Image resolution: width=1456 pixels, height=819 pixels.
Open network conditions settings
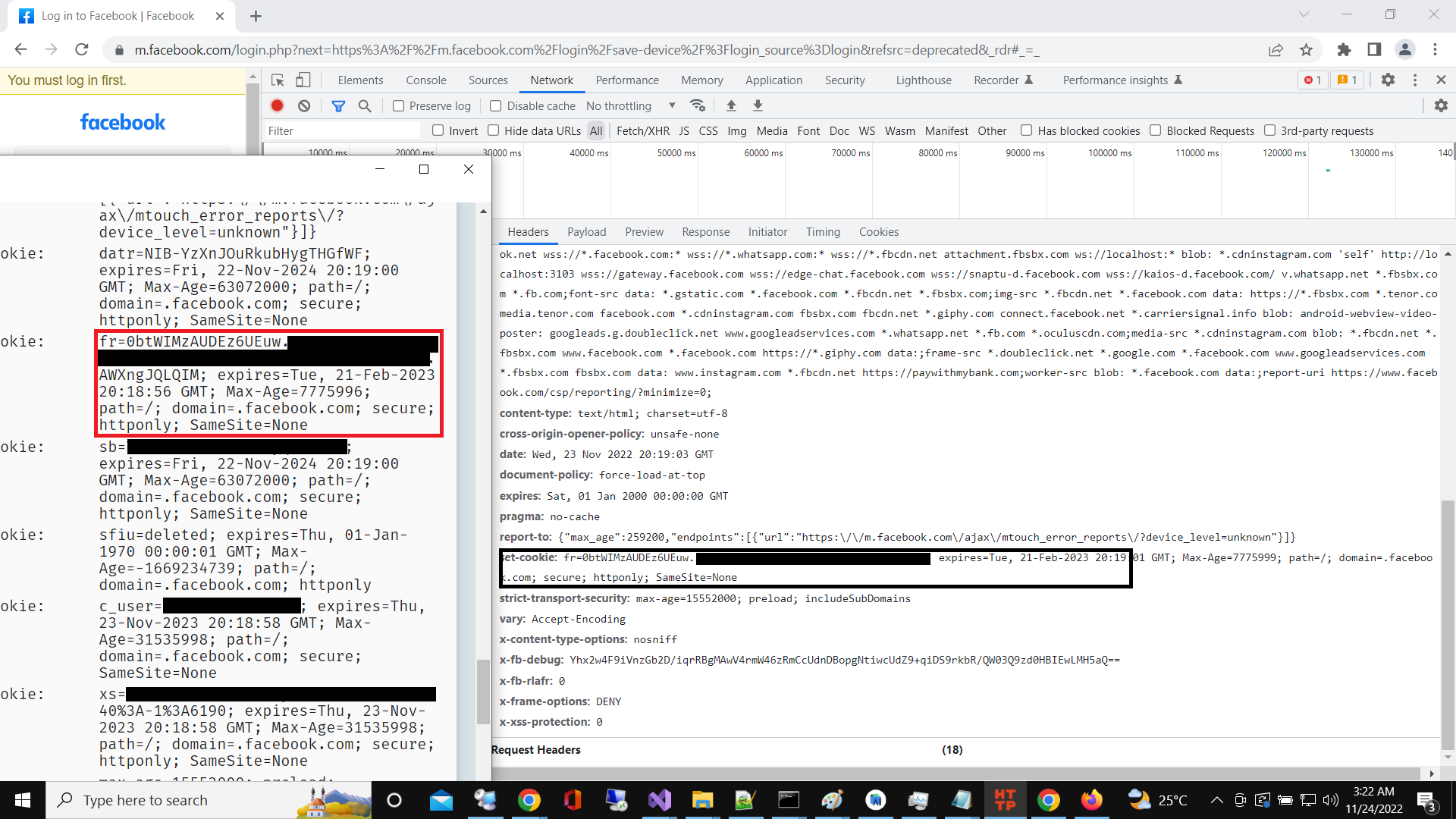point(698,105)
